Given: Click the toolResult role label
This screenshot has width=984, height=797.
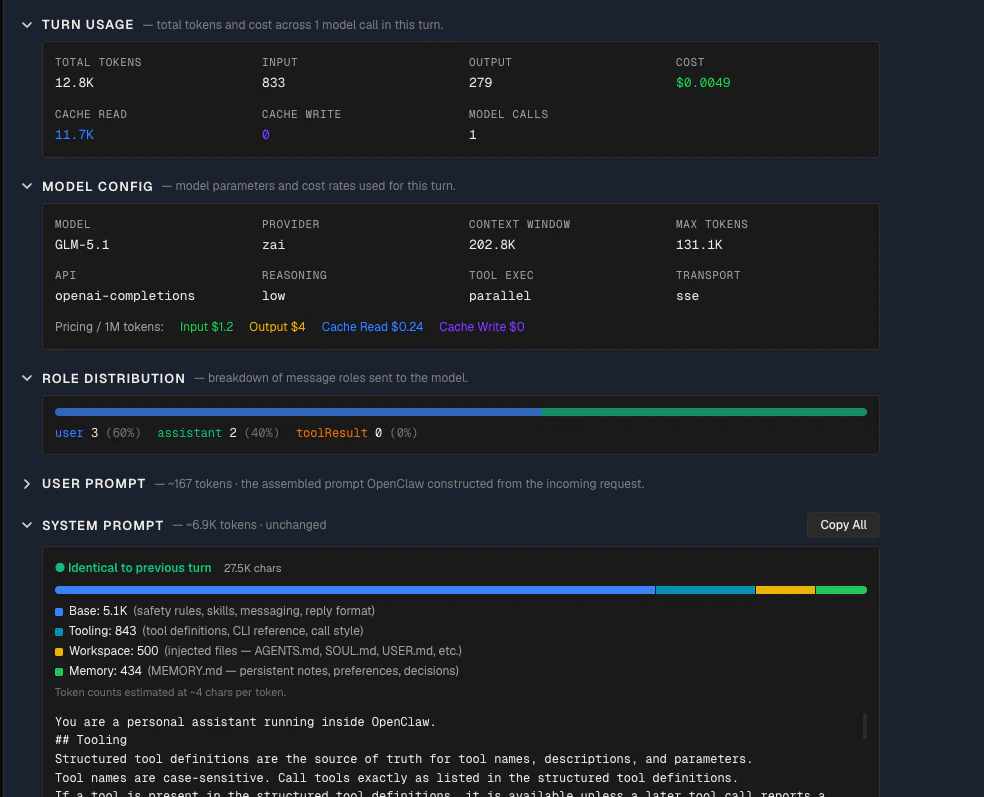Looking at the screenshot, I should [x=331, y=433].
